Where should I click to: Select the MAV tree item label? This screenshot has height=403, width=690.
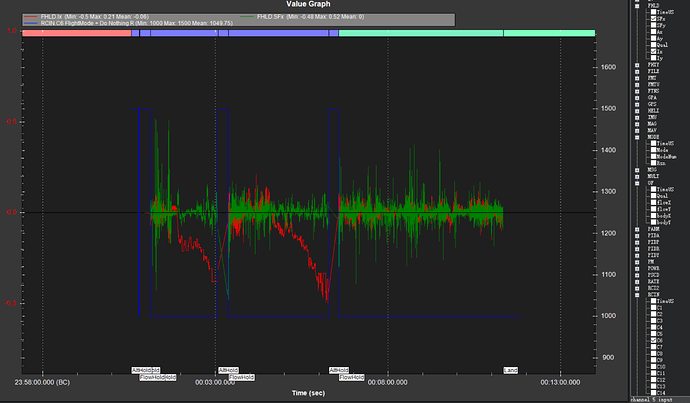[652, 131]
